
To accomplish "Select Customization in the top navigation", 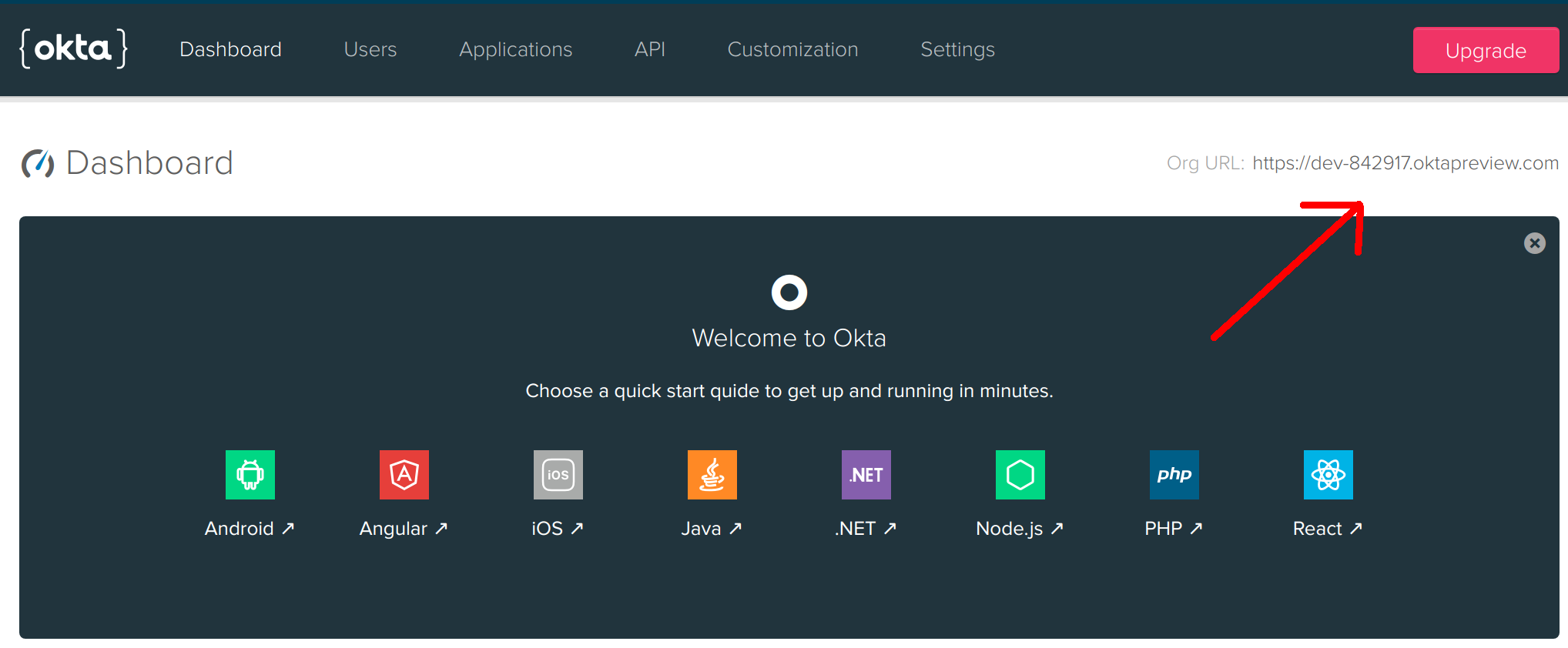I will 792,49.
